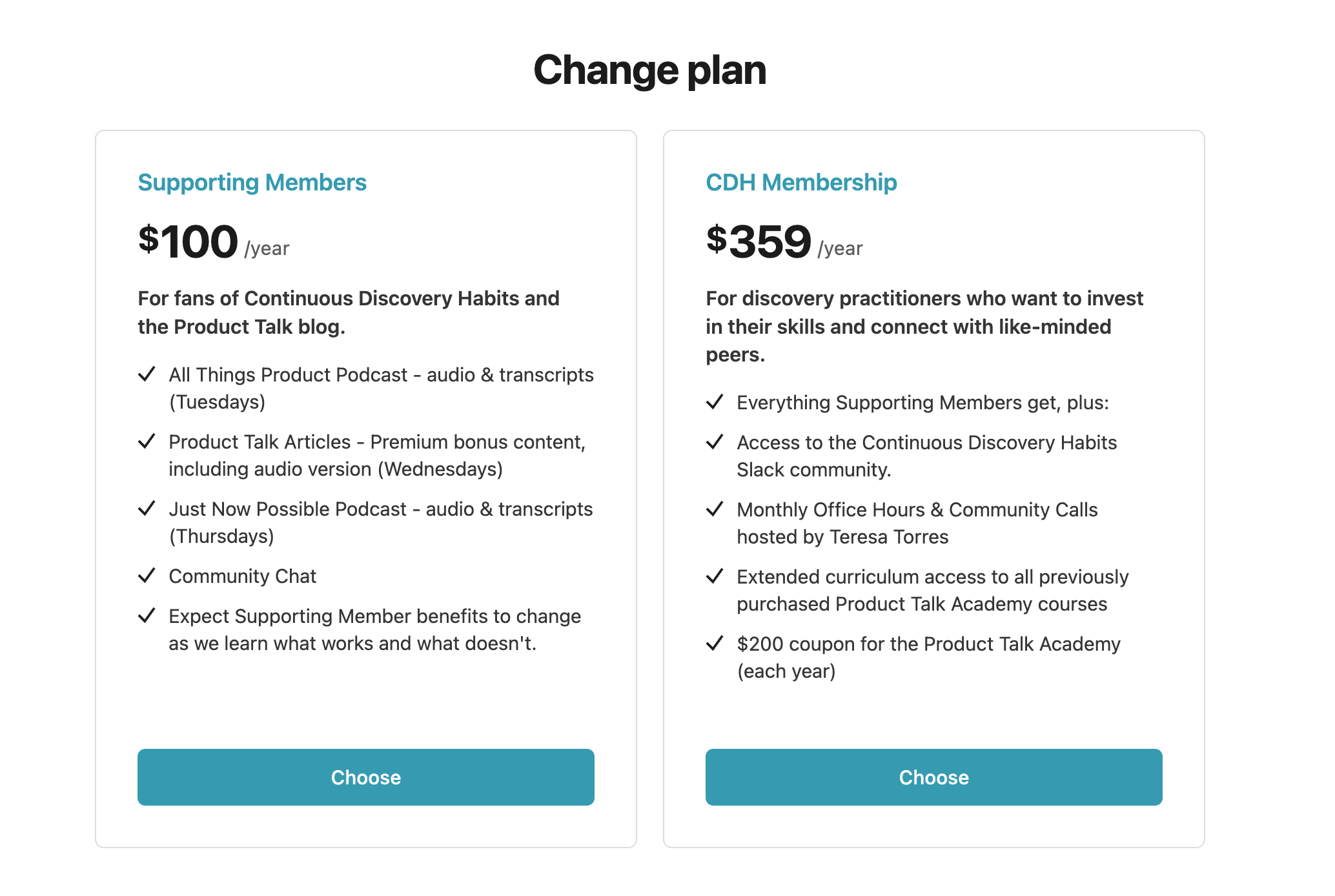This screenshot has width=1335, height=896.
Task: Click the checkmark beside Monthly Office Hours
Action: pyautogui.click(x=716, y=509)
